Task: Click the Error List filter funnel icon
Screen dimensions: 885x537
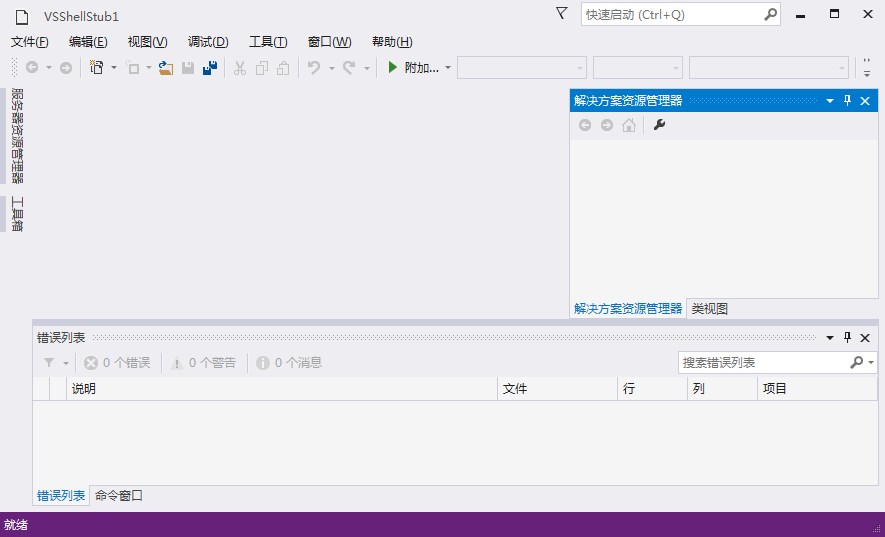Action: [49, 363]
